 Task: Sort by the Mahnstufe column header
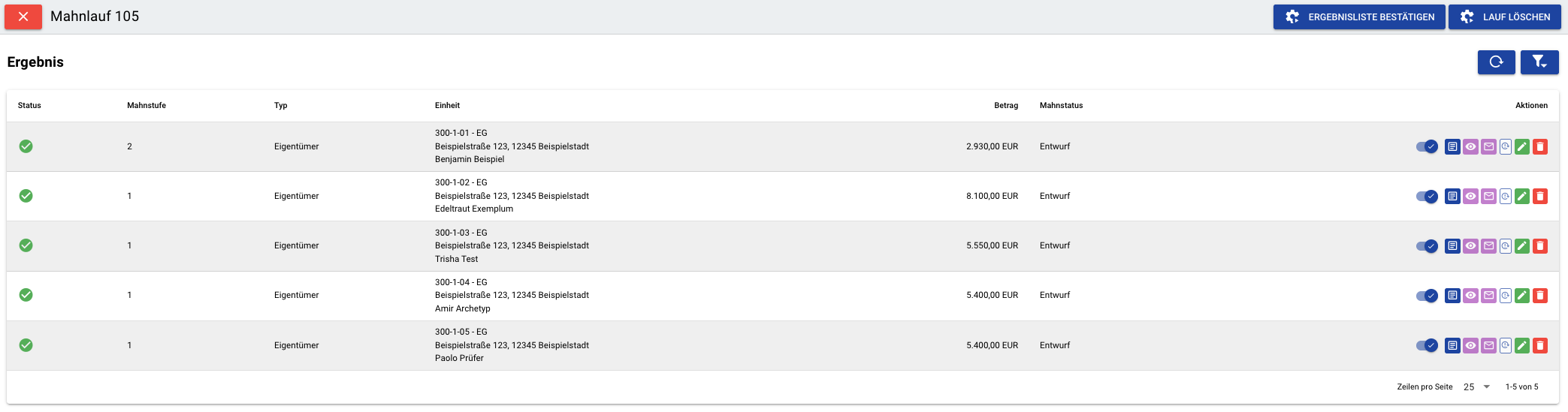coord(147,106)
